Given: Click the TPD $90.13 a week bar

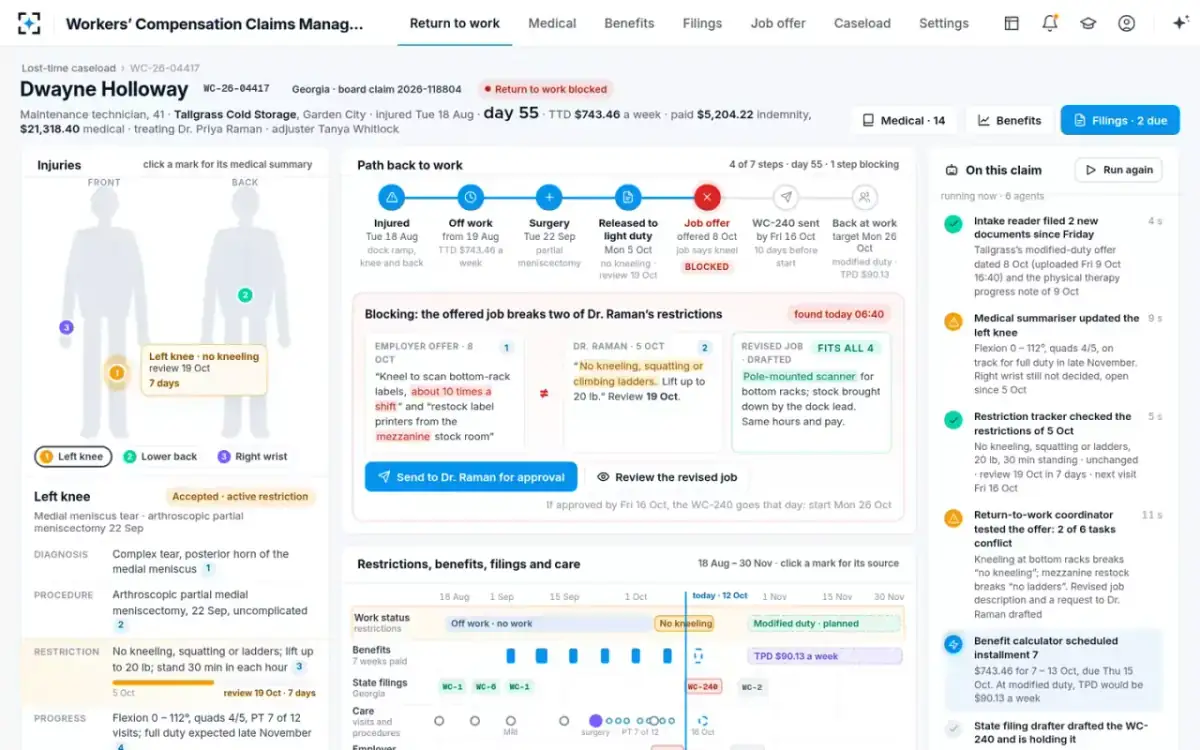Looking at the screenshot, I should point(825,656).
